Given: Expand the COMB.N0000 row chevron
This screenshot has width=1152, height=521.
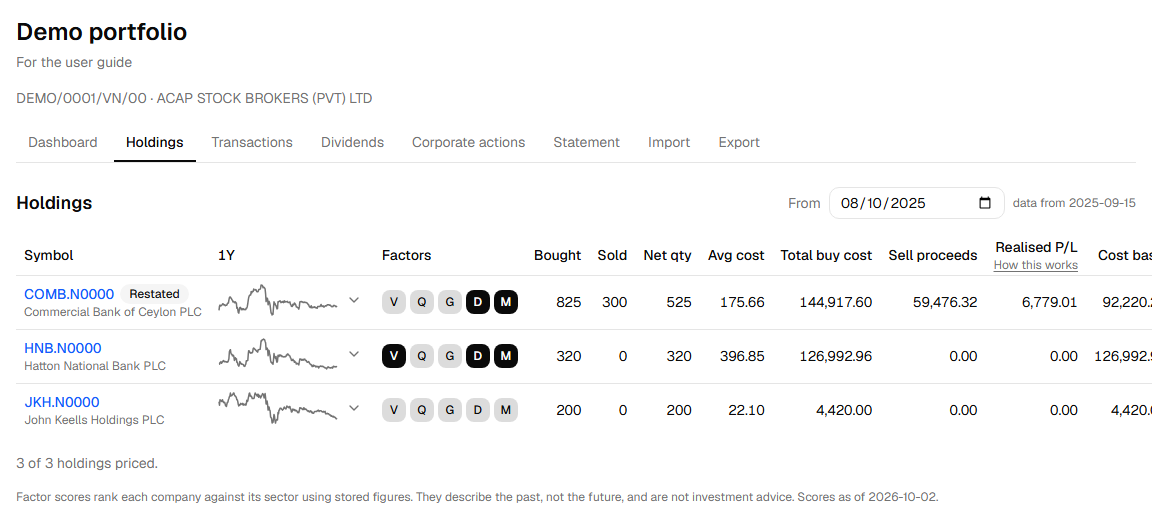Looking at the screenshot, I should pos(354,300).
